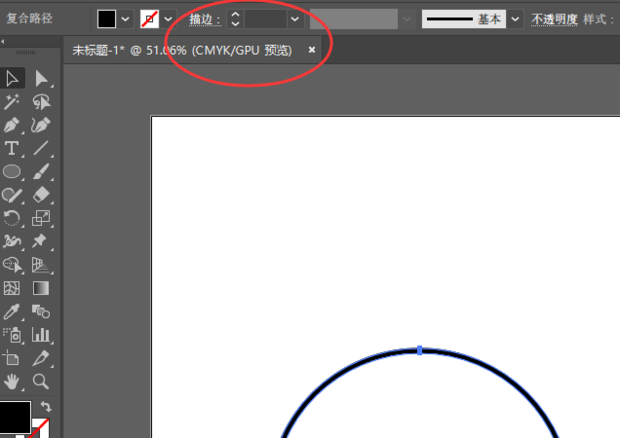
Task: Click the control bar black fill swatch
Action: coord(106,19)
